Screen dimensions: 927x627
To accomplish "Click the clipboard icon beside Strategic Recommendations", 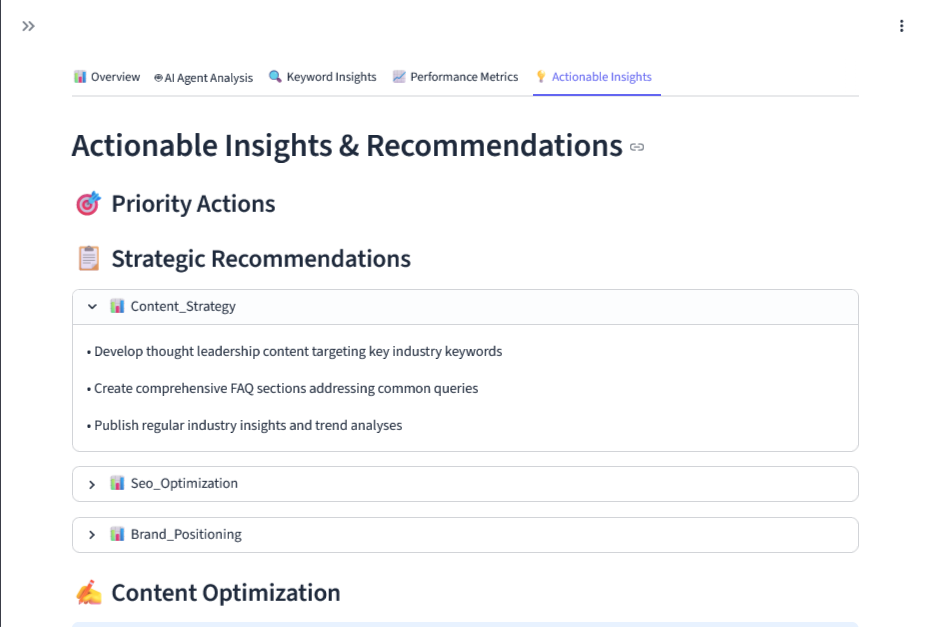I will point(88,259).
